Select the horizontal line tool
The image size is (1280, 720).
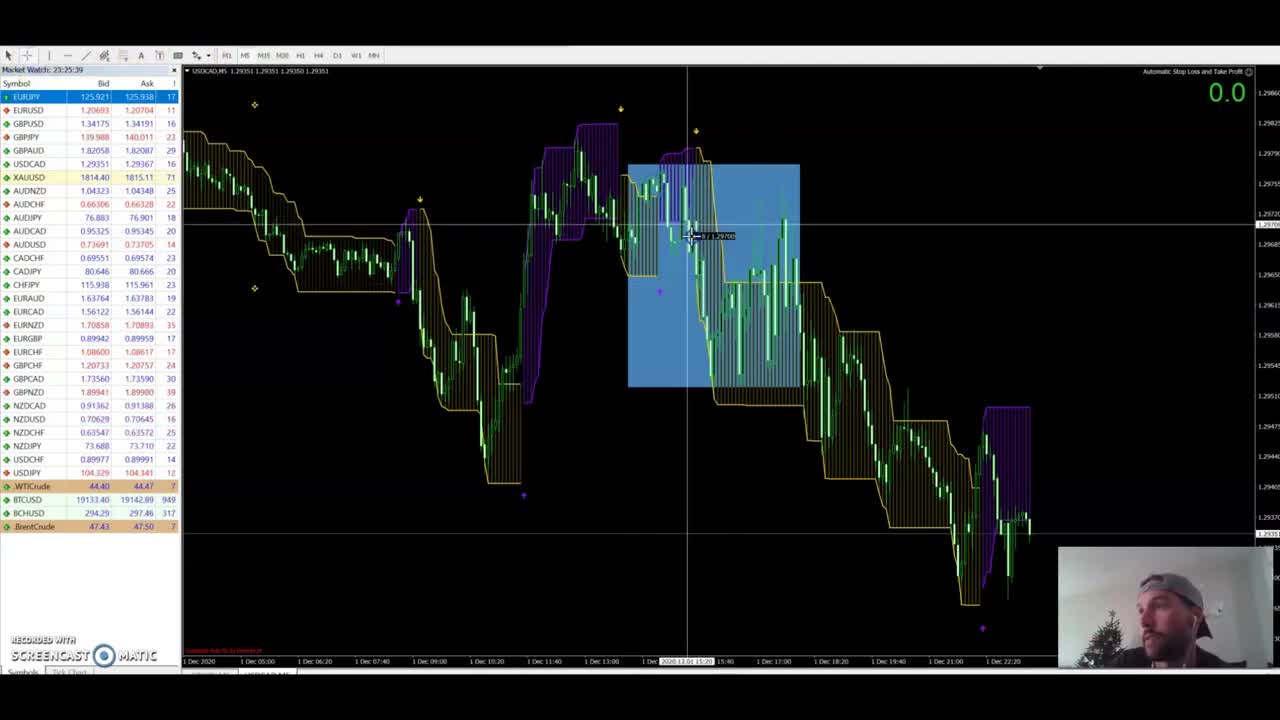(x=67, y=55)
